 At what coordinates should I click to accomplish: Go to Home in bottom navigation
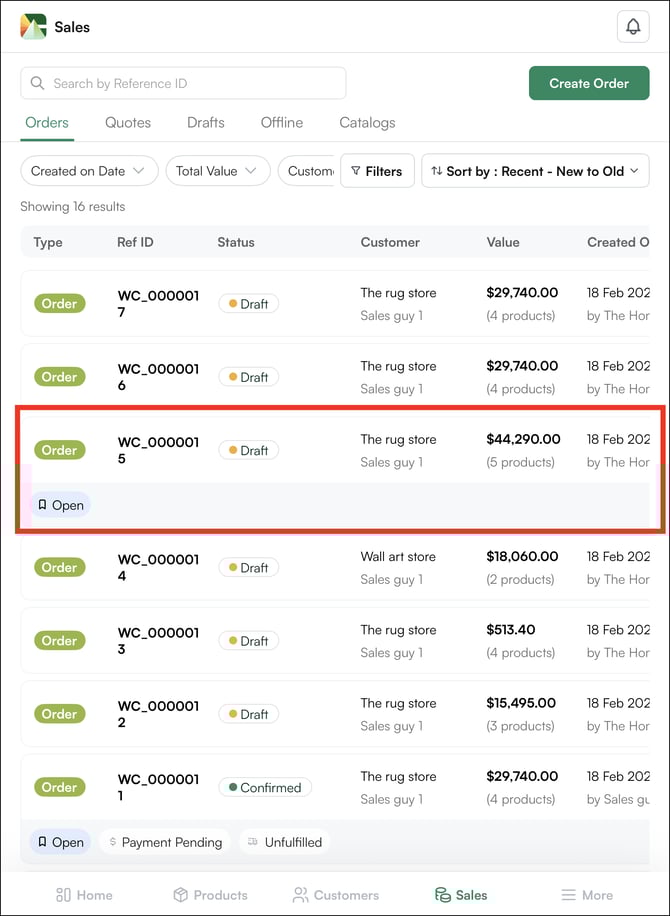pos(84,895)
